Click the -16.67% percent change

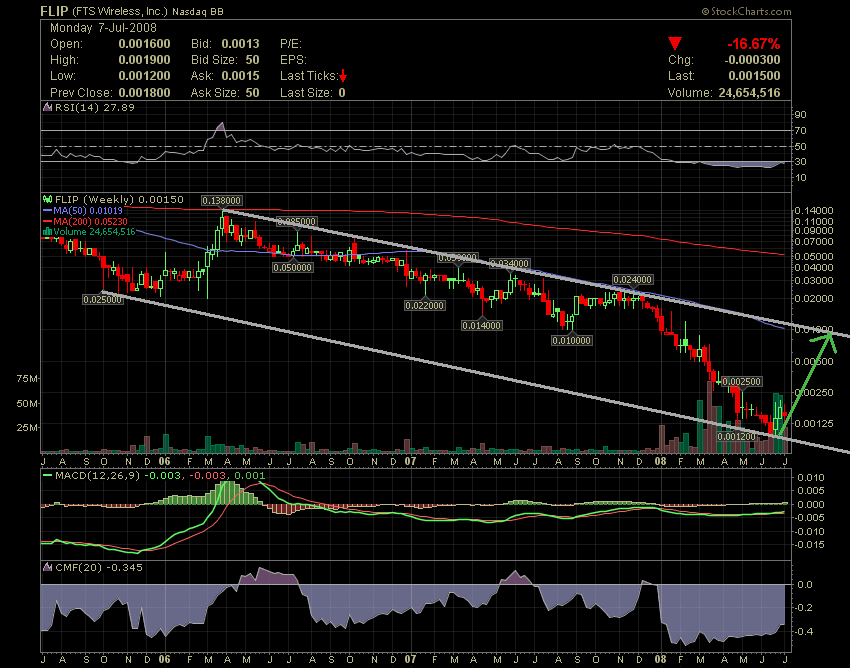click(754, 44)
